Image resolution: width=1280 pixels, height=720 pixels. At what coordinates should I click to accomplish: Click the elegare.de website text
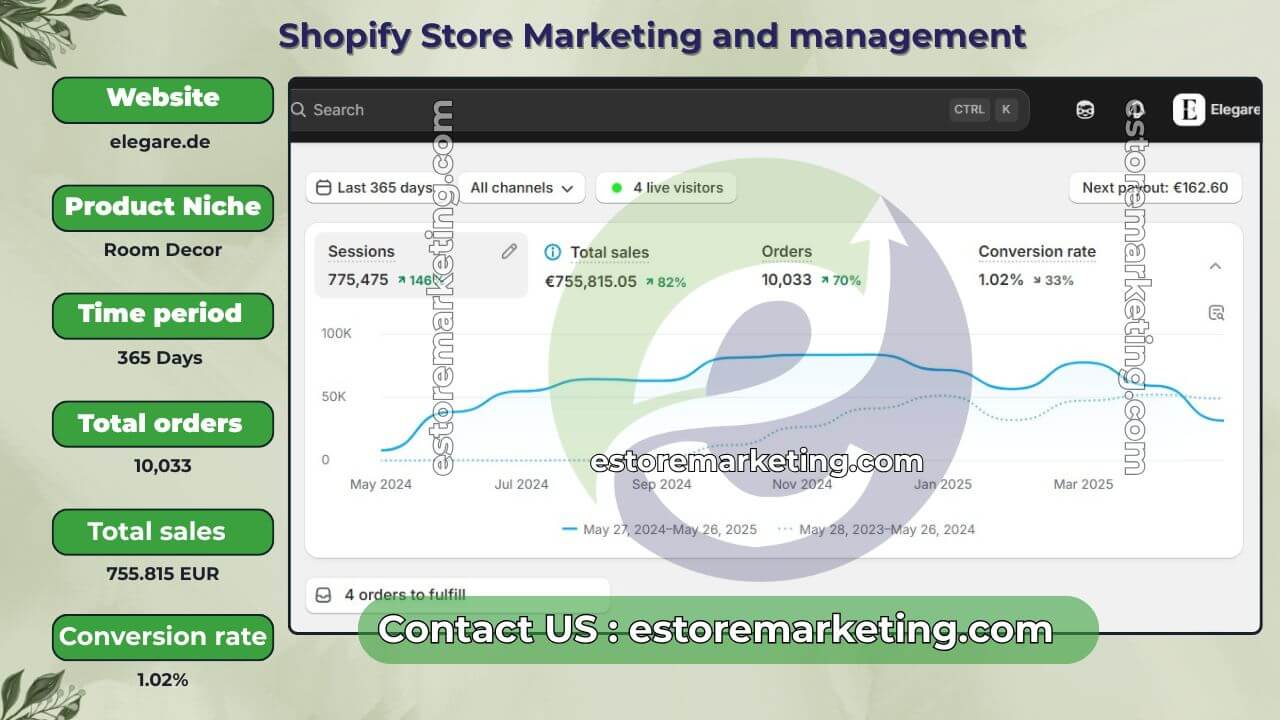click(160, 142)
